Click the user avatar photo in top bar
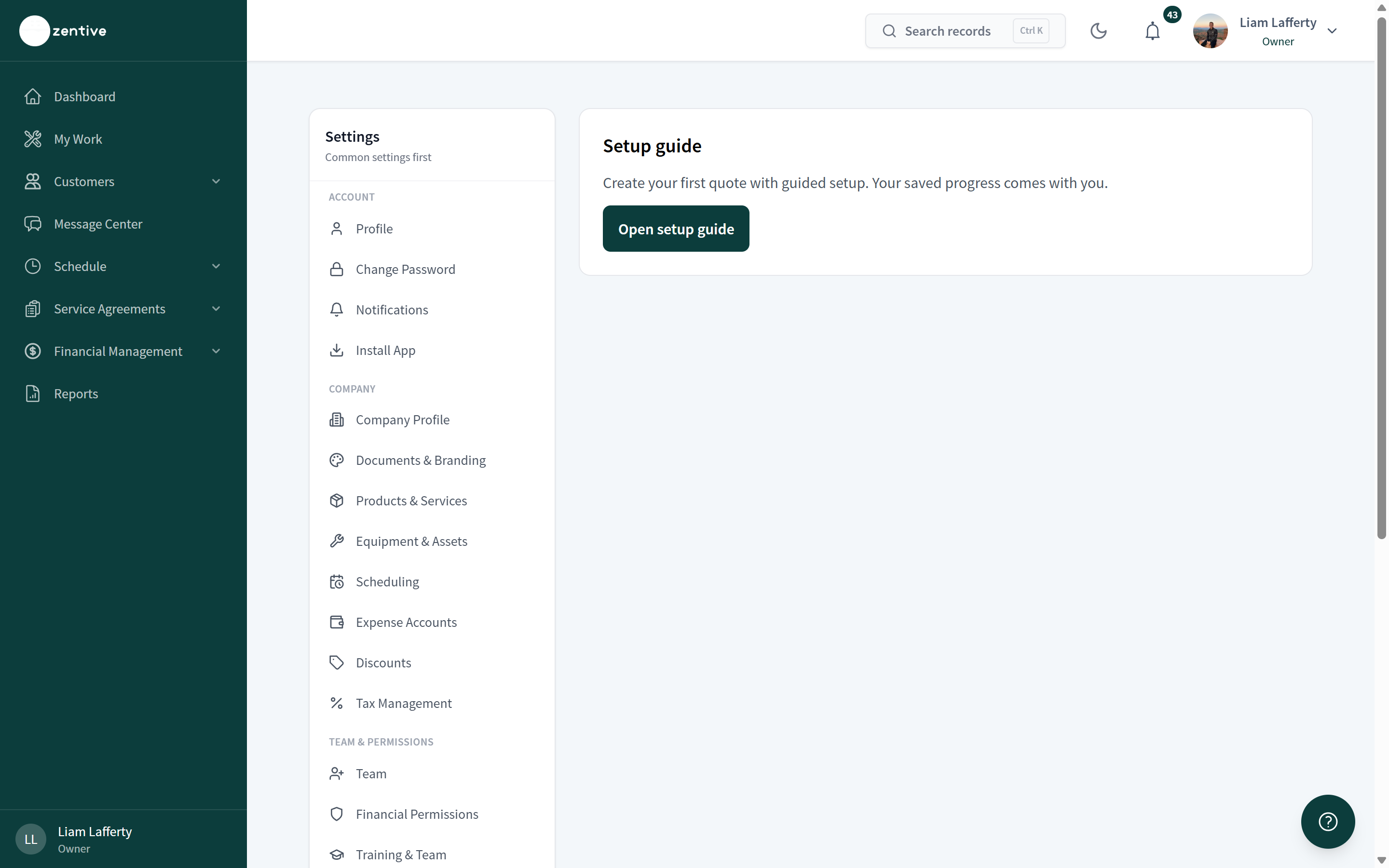Image resolution: width=1389 pixels, height=868 pixels. click(1210, 31)
